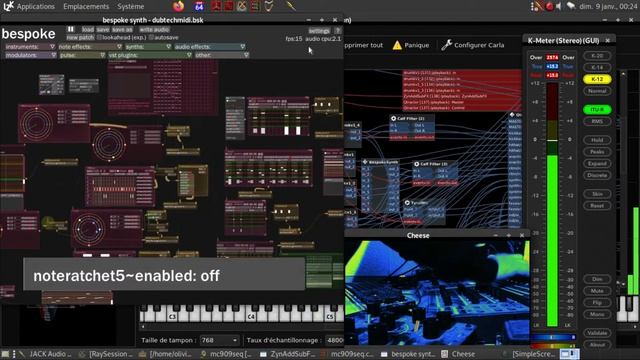The image size is (640, 360).
Task: Toggle the RMS mode in K-Meter
Action: click(x=597, y=122)
